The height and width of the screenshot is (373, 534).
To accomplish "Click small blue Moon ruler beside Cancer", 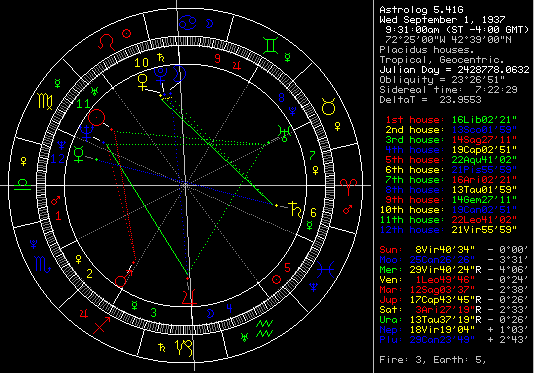I will [208, 24].
